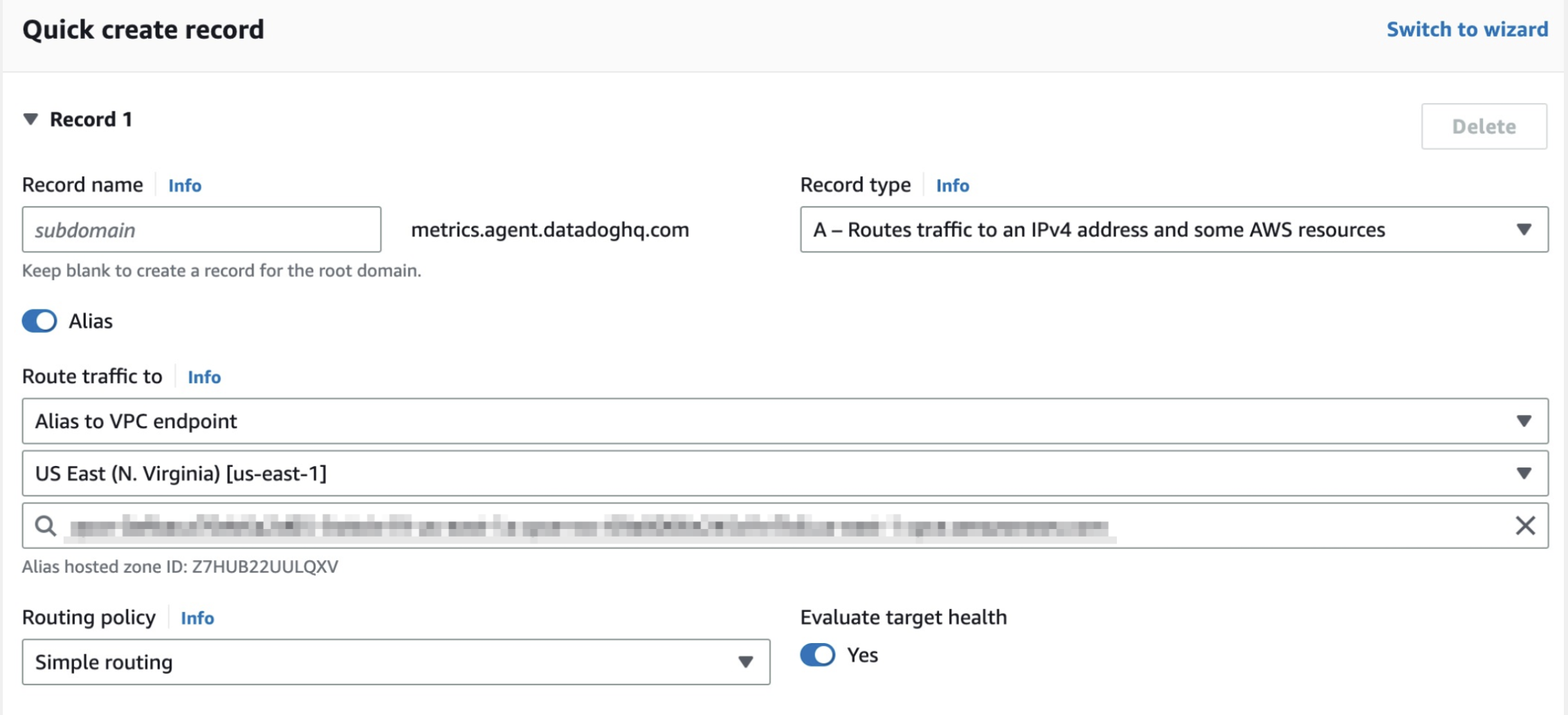Open the Record type dropdown
The height and width of the screenshot is (715, 1568).
click(1174, 229)
